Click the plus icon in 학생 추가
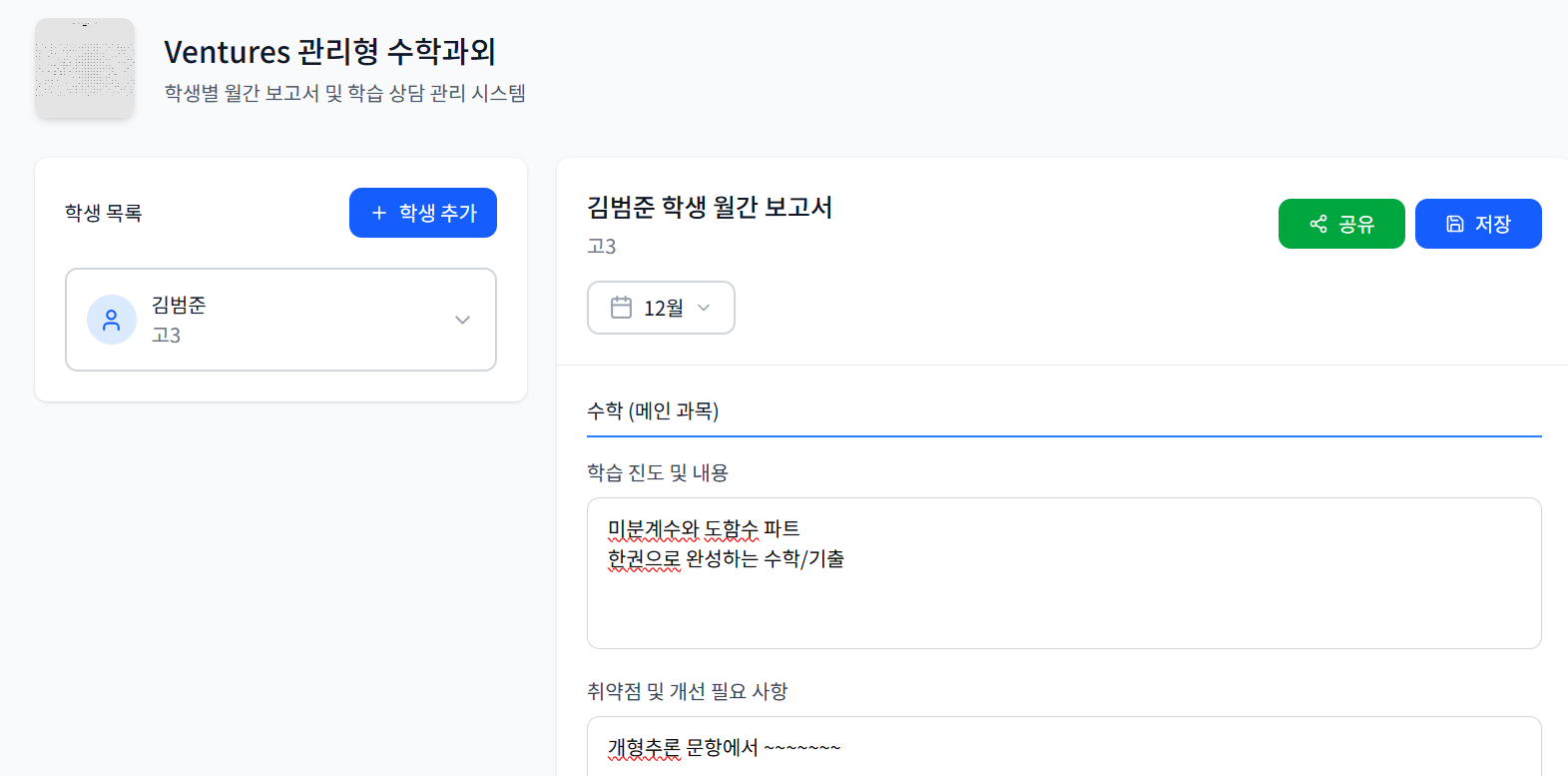 (379, 213)
